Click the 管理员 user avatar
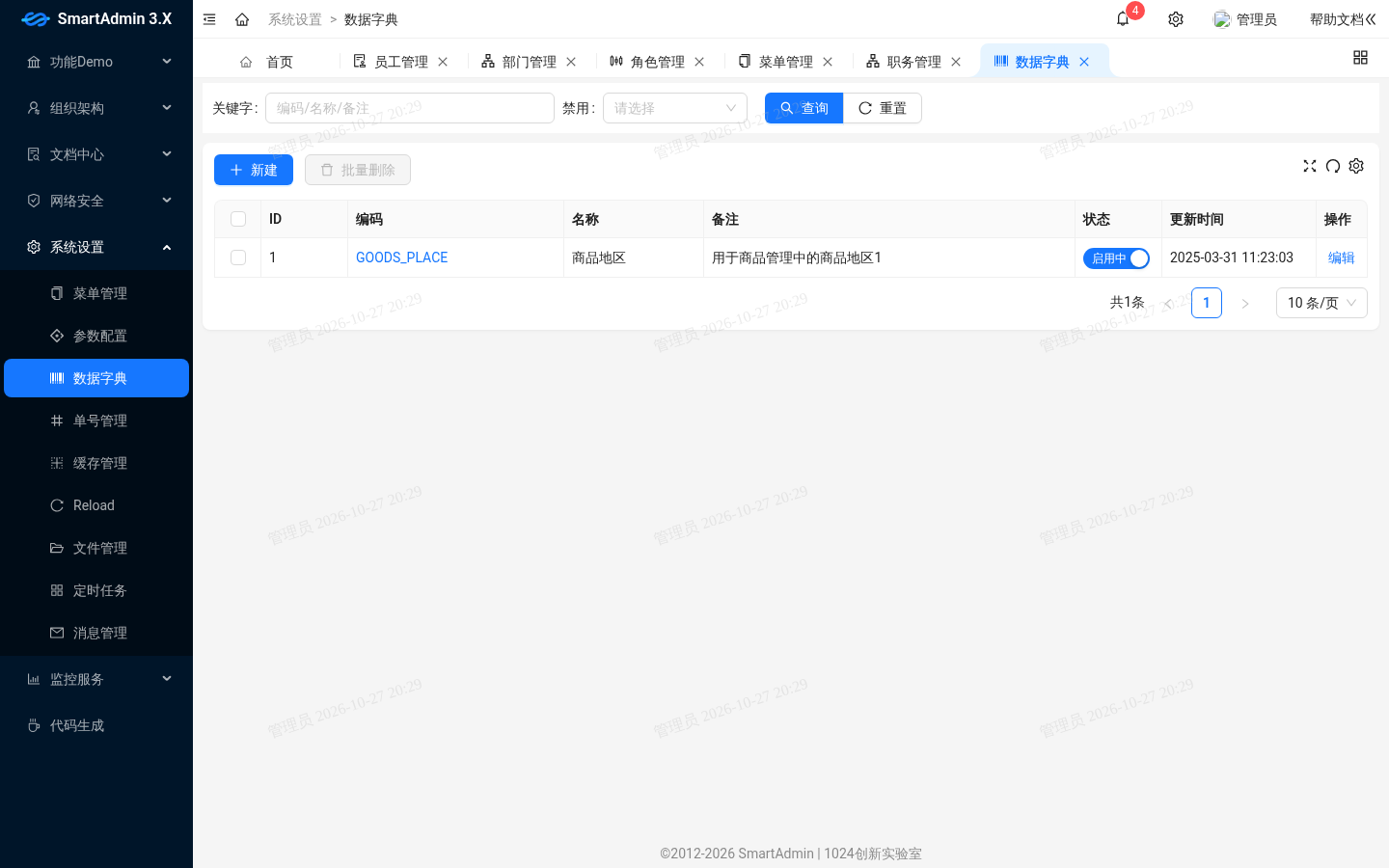This screenshot has width=1389, height=868. [x=1222, y=19]
